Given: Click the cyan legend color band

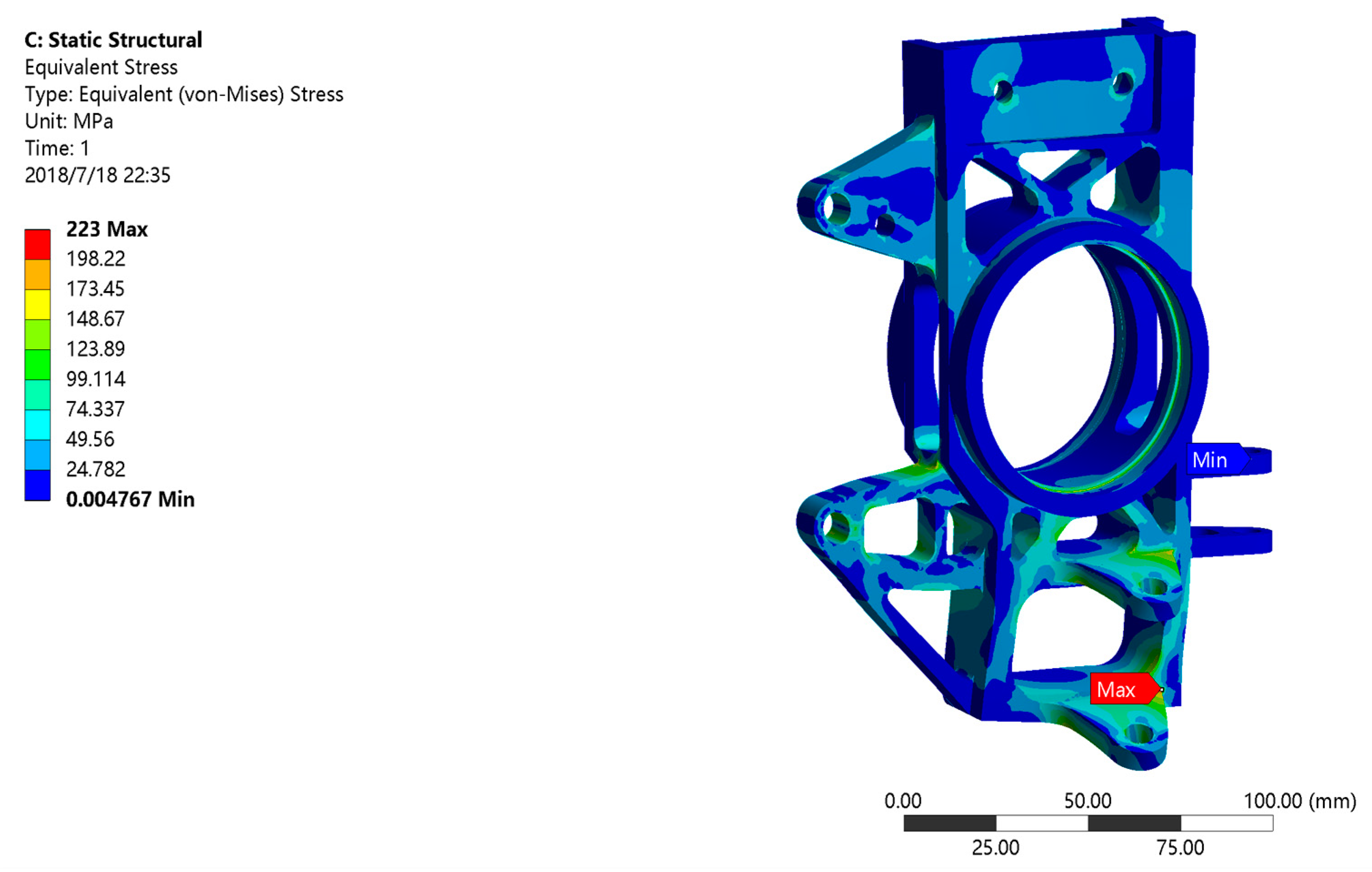Looking at the screenshot, I should [38, 425].
